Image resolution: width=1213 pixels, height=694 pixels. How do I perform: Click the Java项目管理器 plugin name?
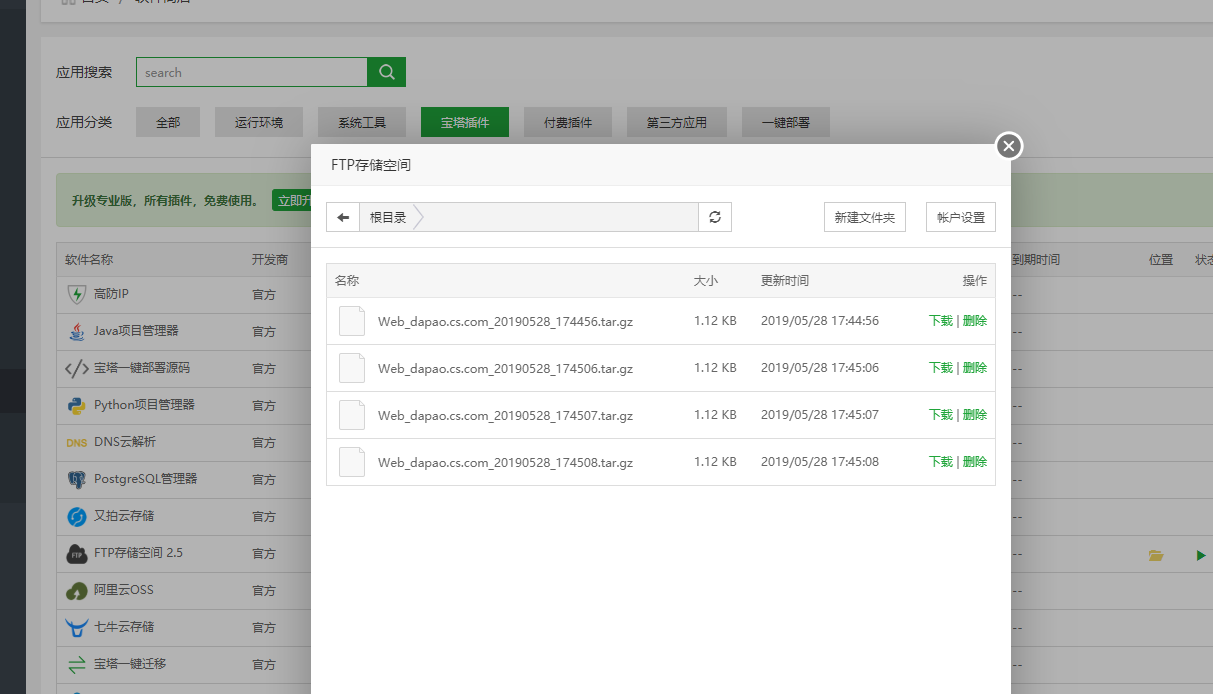tap(136, 331)
